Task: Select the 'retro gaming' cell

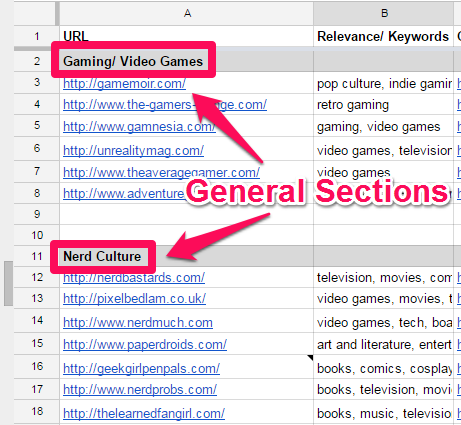Action: 383,105
